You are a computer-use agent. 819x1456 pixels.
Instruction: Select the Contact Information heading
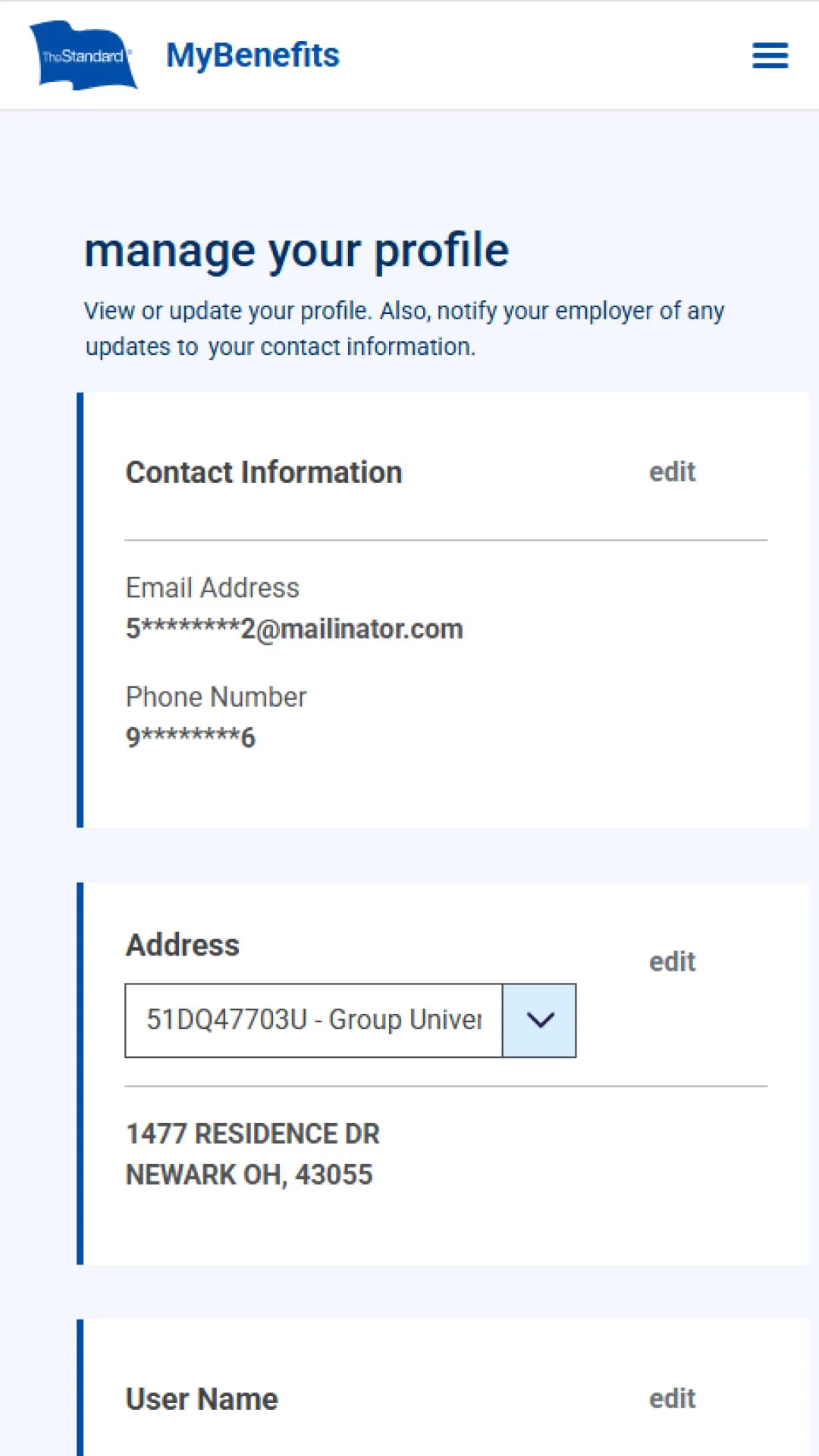[263, 472]
